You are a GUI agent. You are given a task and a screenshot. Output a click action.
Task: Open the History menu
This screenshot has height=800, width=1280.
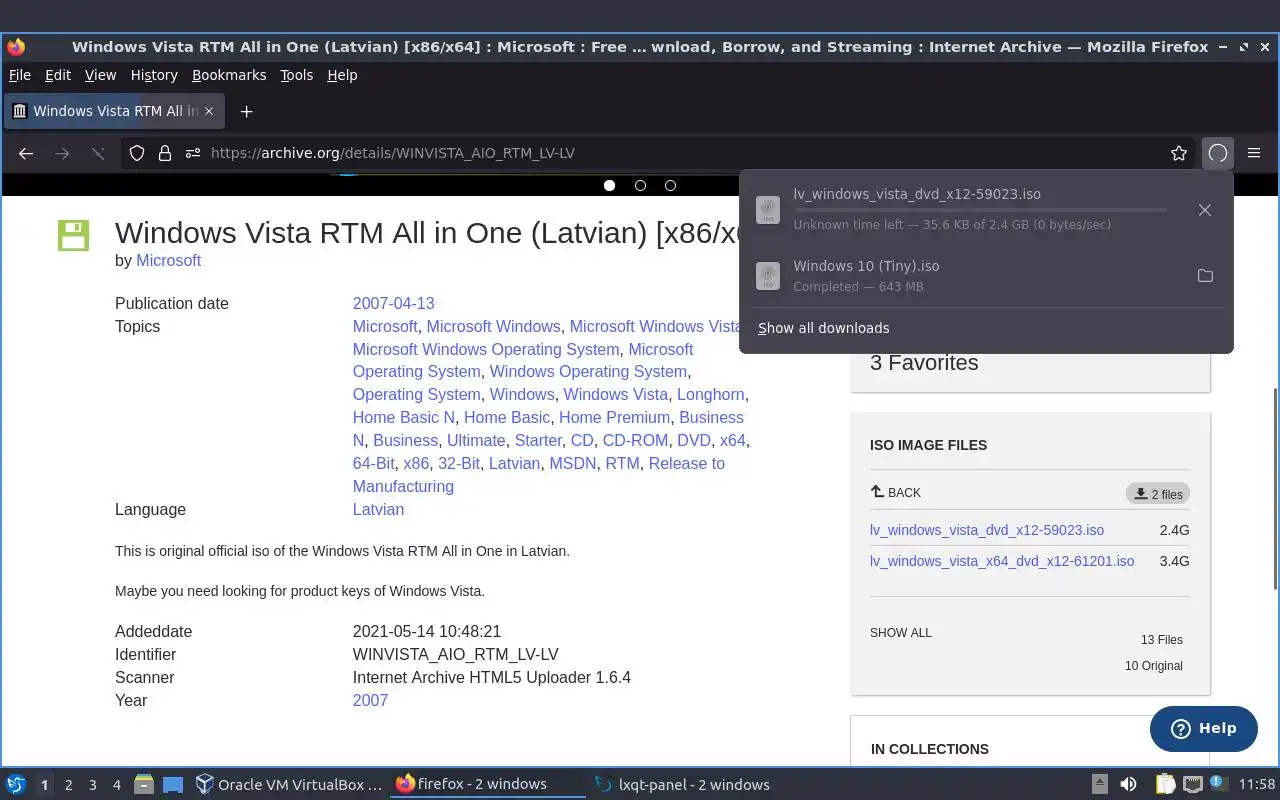pos(154,75)
